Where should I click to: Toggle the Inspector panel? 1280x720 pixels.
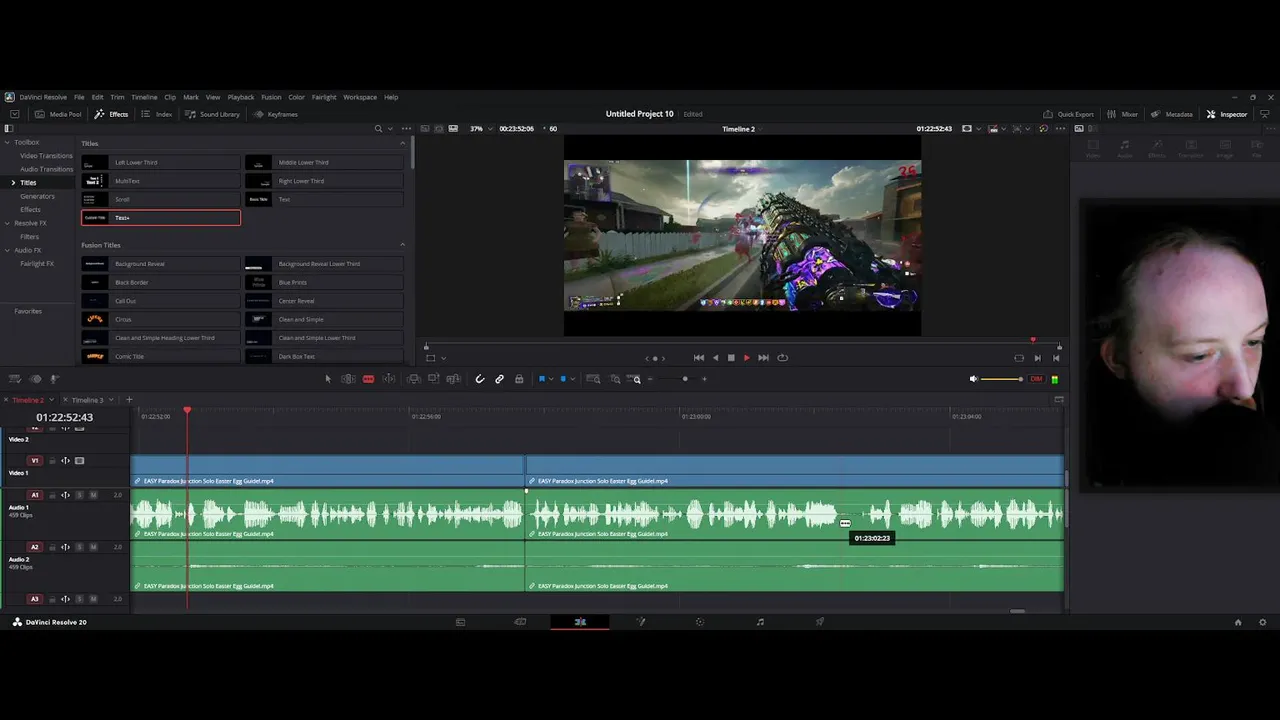[x=1227, y=114]
